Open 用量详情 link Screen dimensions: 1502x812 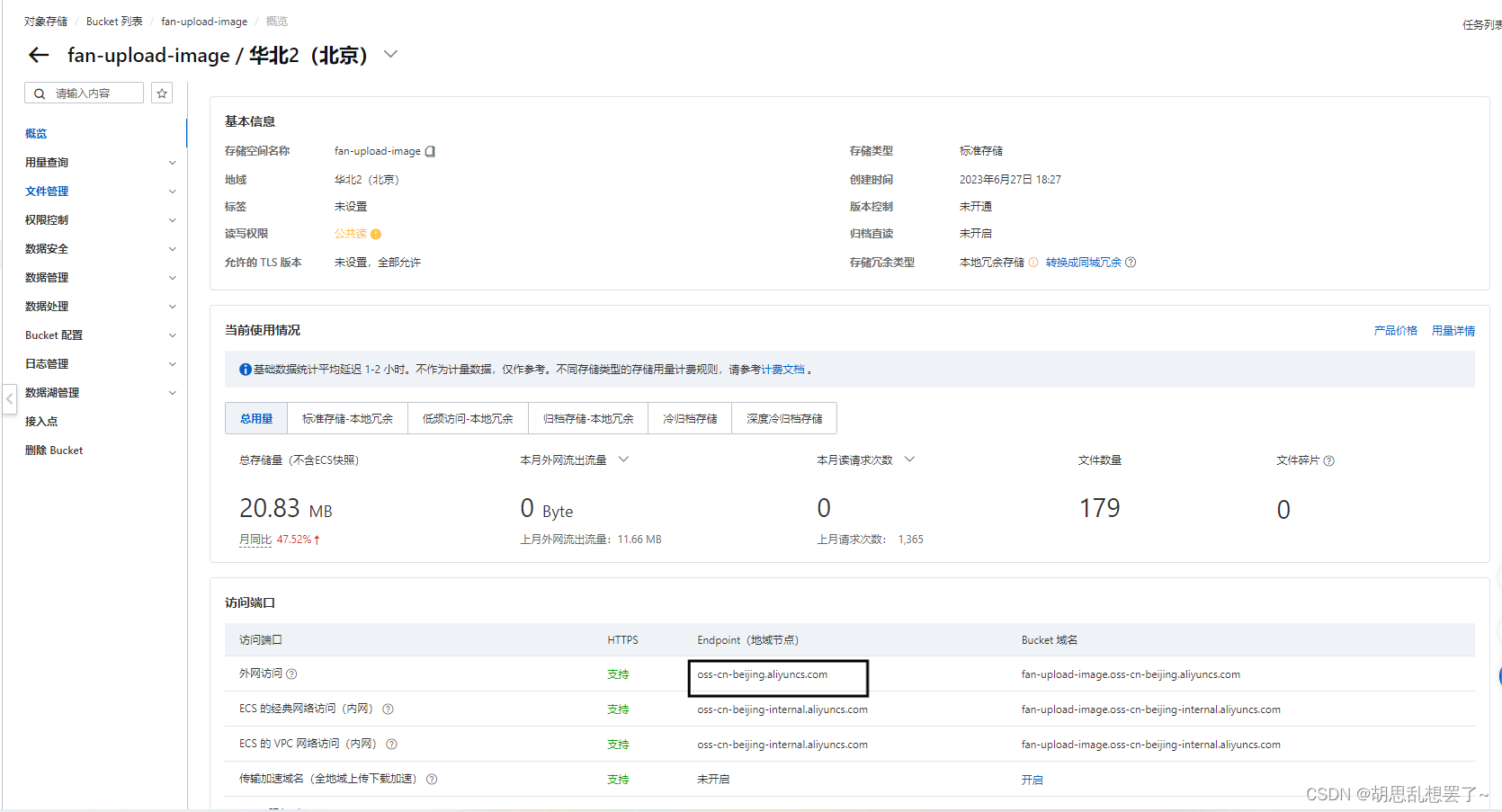coord(1453,330)
